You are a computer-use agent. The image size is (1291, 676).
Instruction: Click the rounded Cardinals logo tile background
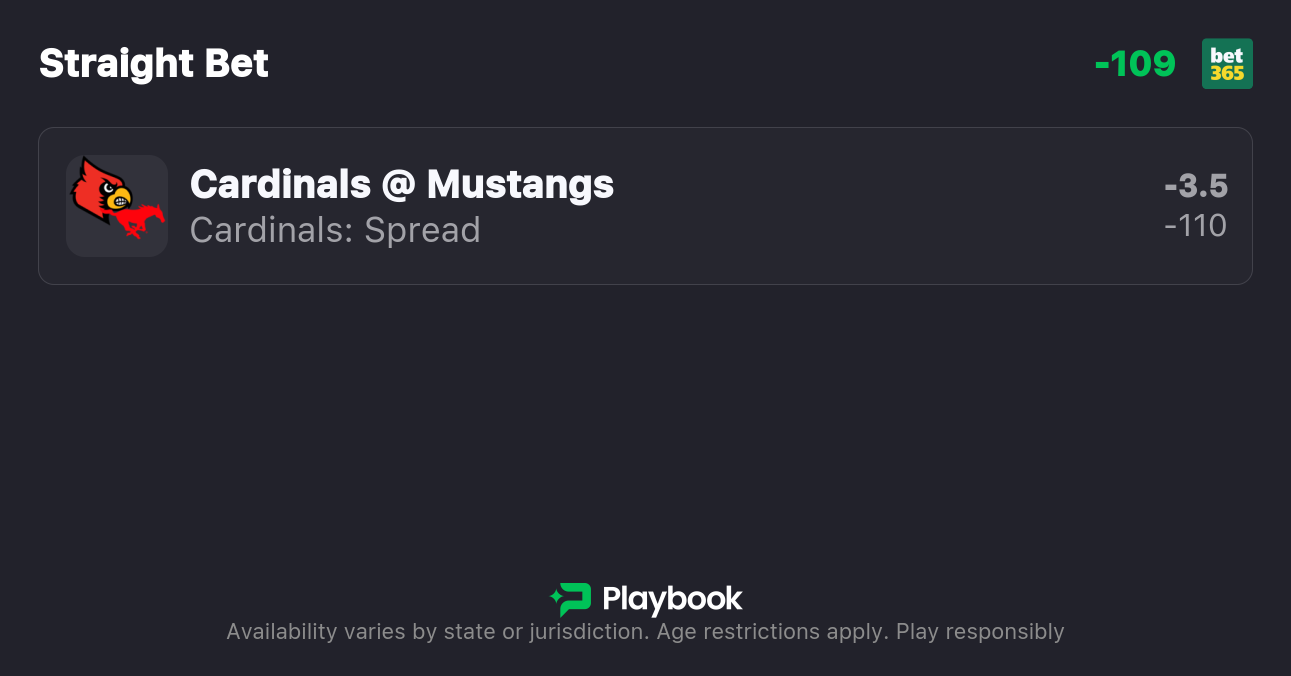117,205
